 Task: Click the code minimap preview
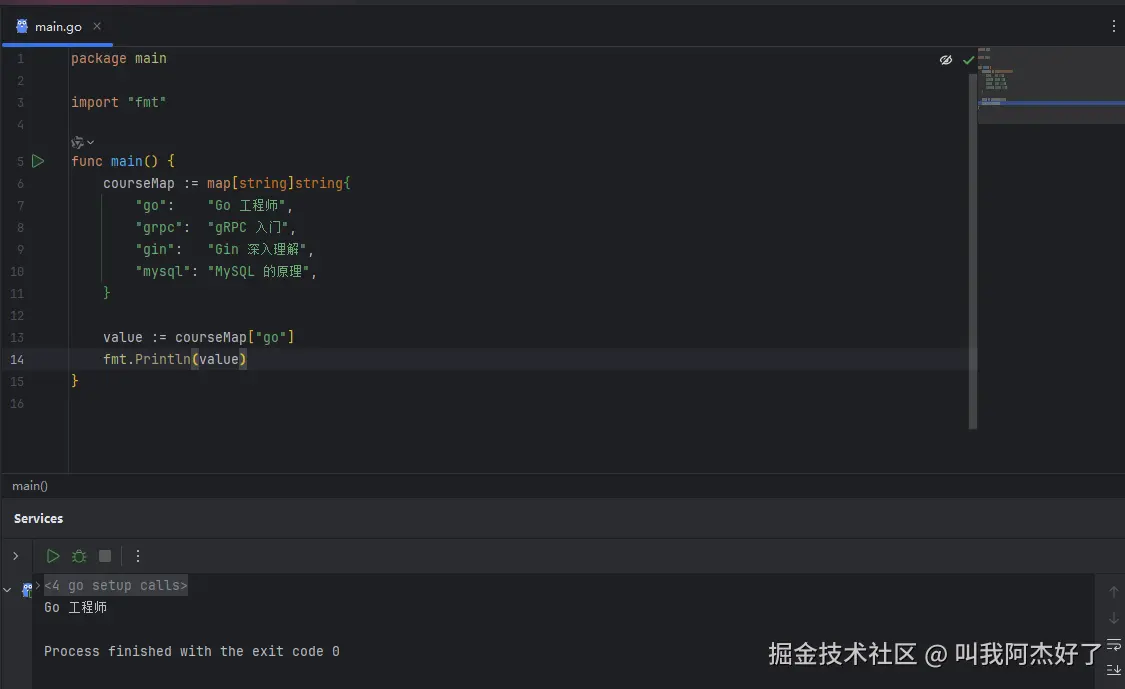point(1051,85)
